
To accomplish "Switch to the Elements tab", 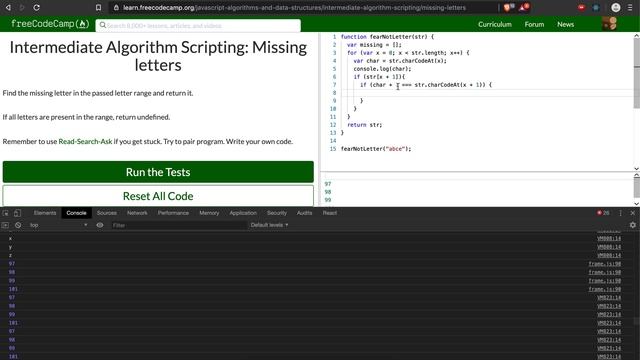I will pyautogui.click(x=45, y=213).
